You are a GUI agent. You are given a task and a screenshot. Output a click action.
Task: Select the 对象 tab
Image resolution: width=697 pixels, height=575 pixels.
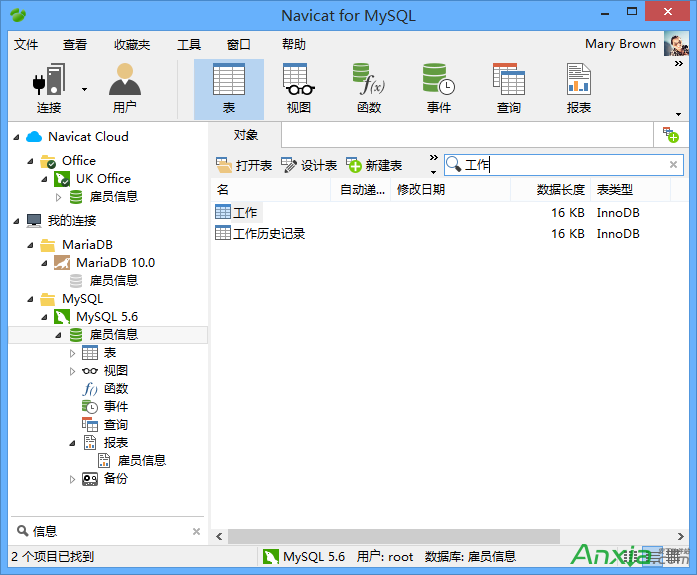coord(245,135)
